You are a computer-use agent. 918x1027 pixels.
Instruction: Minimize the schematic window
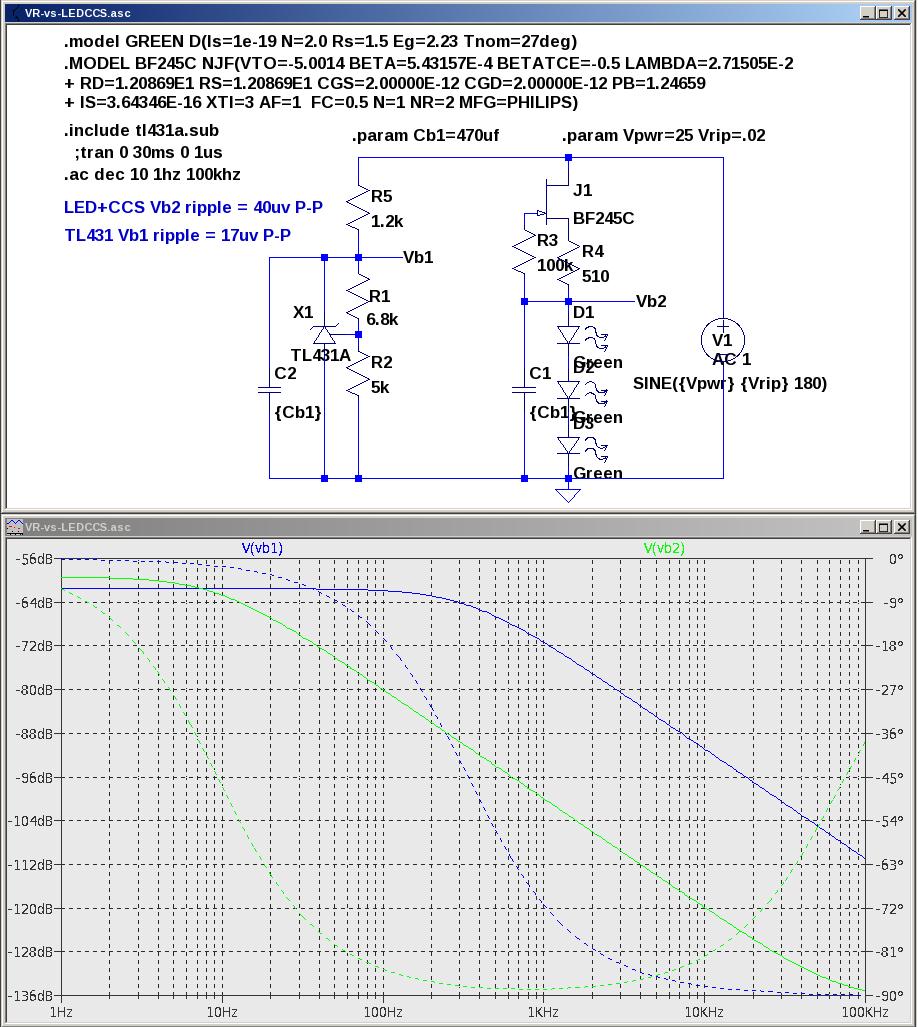coord(866,12)
